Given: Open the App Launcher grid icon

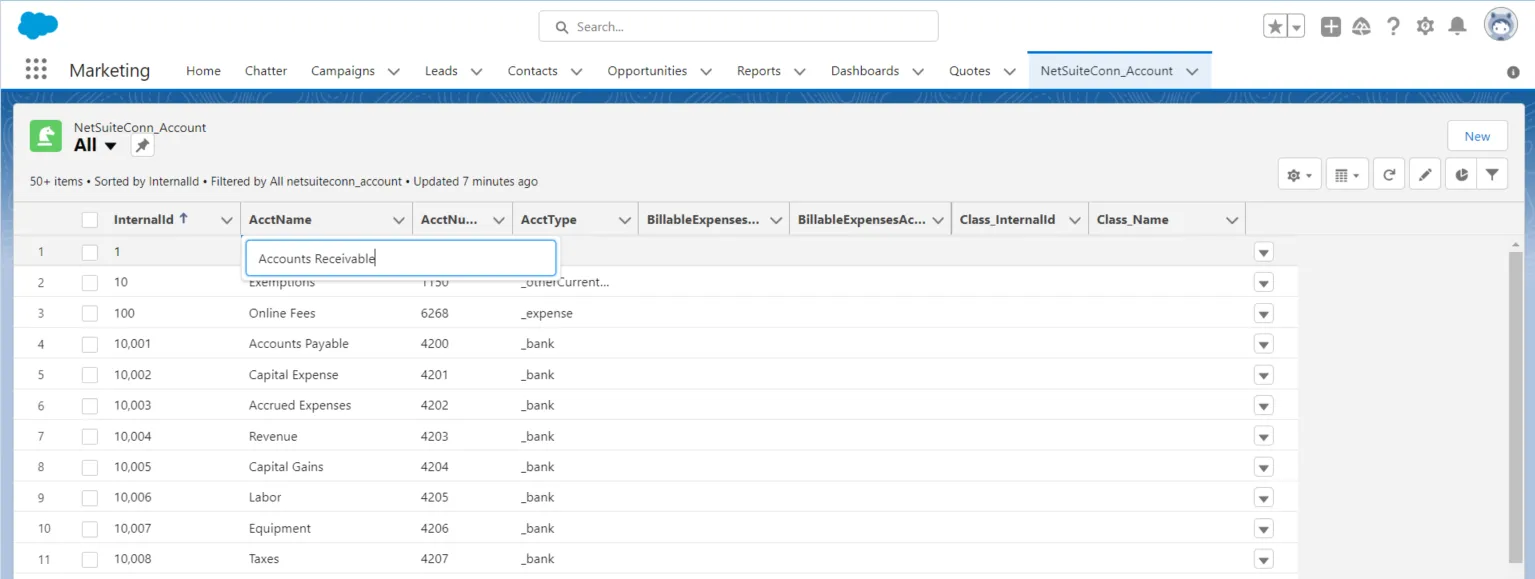Looking at the screenshot, I should pos(36,68).
